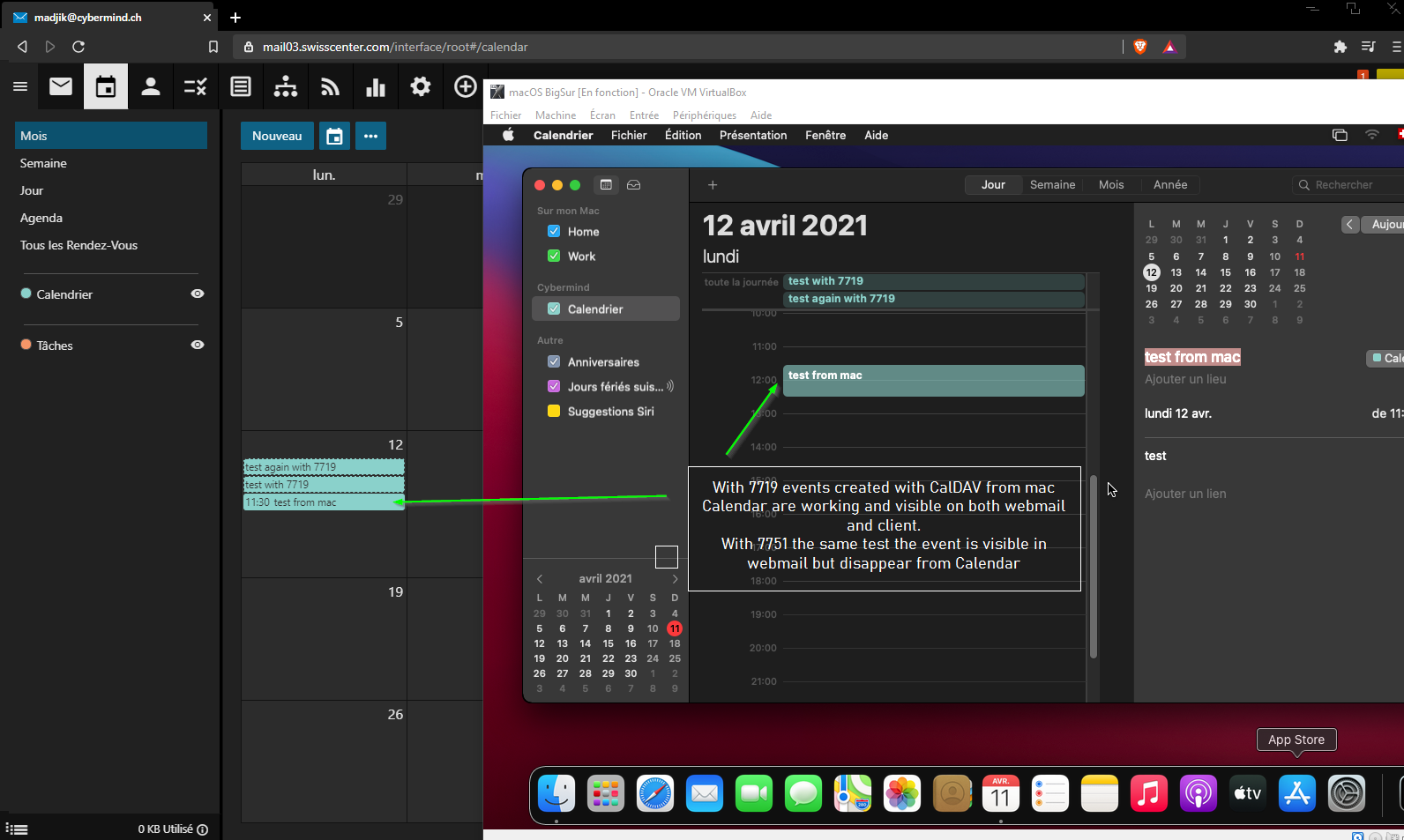Open the Notes icon in webmail toolbar
Viewport: 1404px width, 840px height.
click(241, 86)
